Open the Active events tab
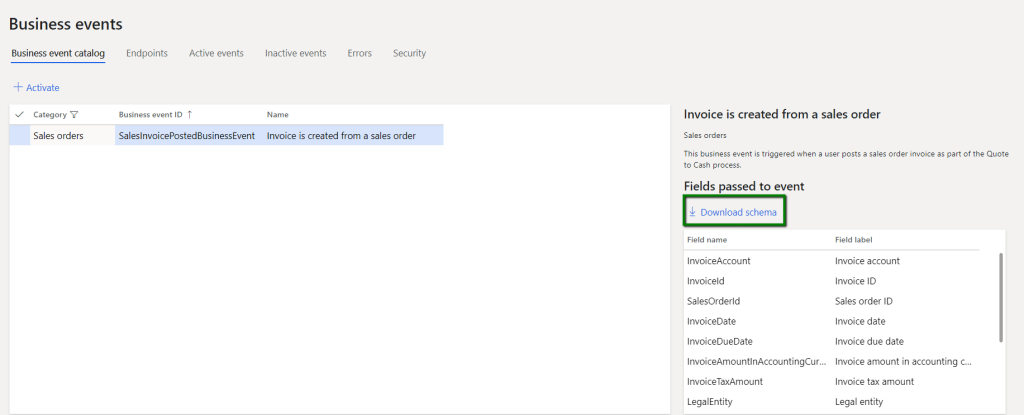 point(216,53)
